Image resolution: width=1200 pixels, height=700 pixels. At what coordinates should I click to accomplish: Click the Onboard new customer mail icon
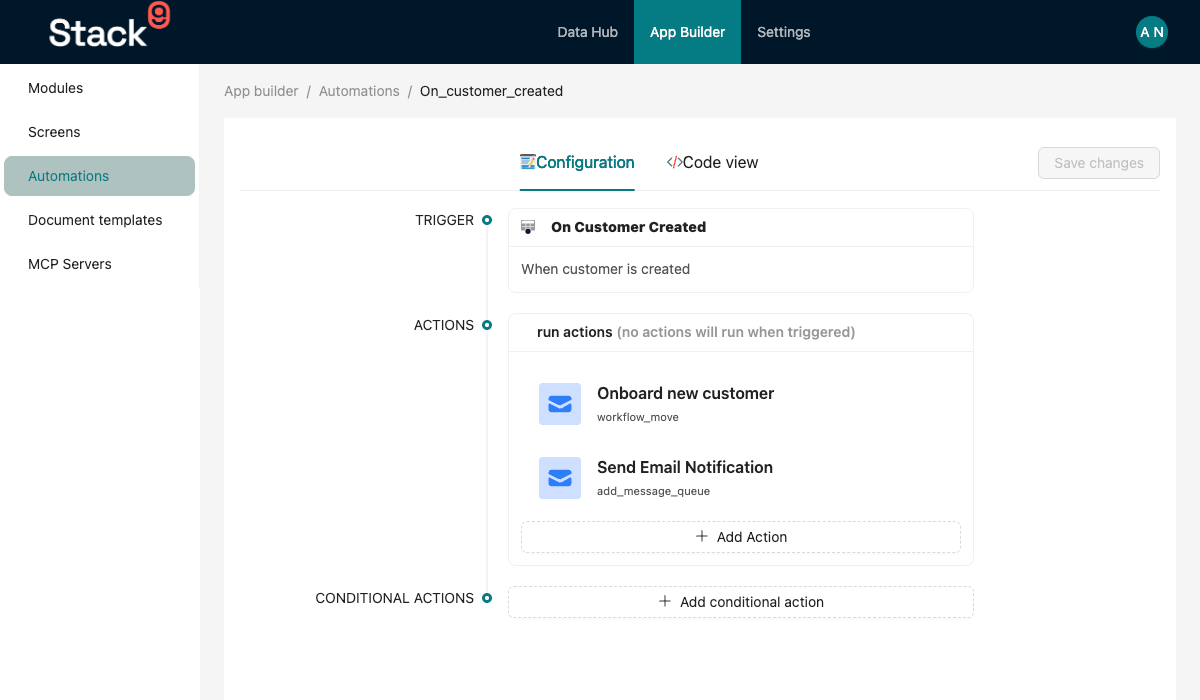tap(560, 404)
